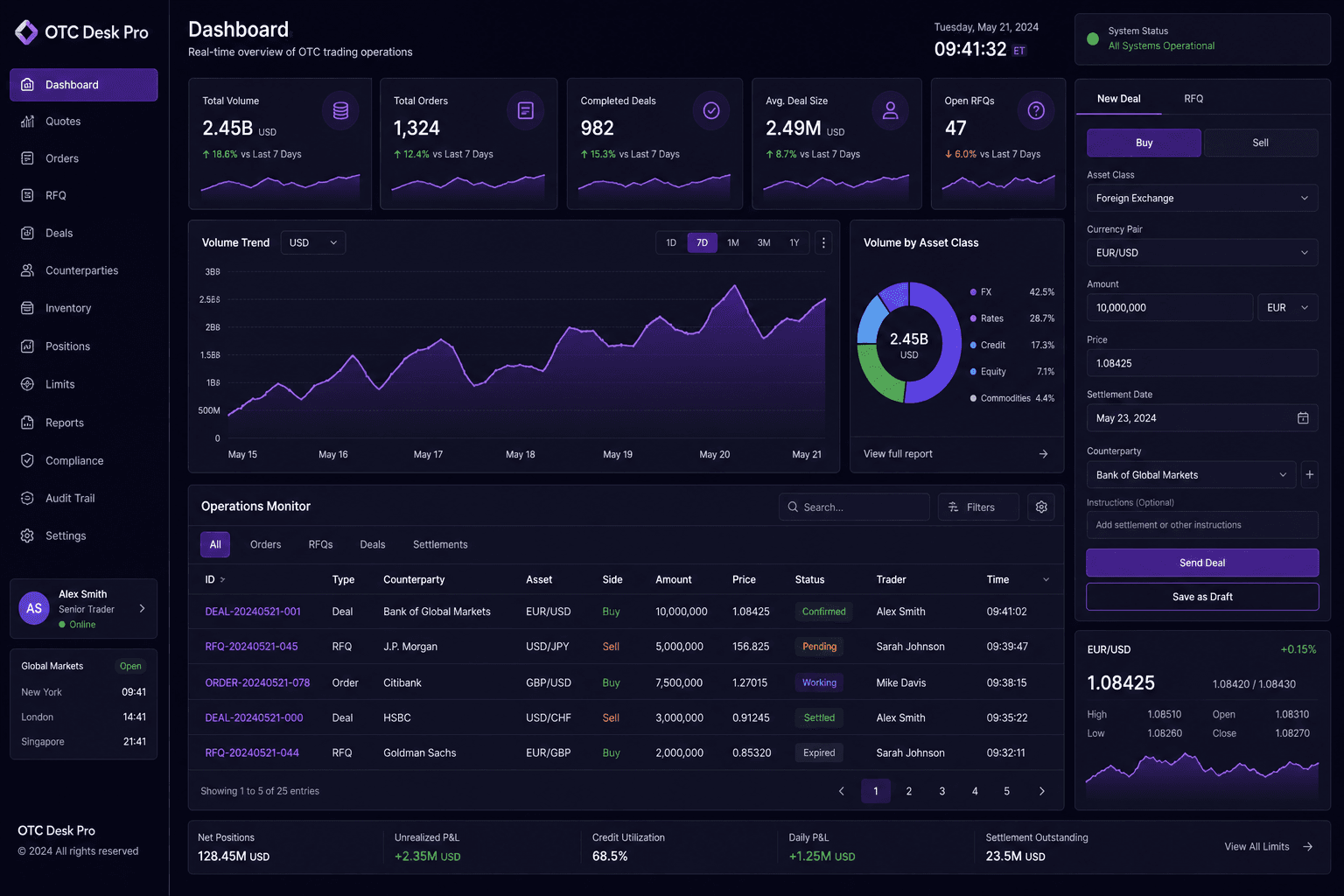Image resolution: width=1344 pixels, height=896 pixels.
Task: Switch chart range to 1Y
Action: pyautogui.click(x=794, y=242)
